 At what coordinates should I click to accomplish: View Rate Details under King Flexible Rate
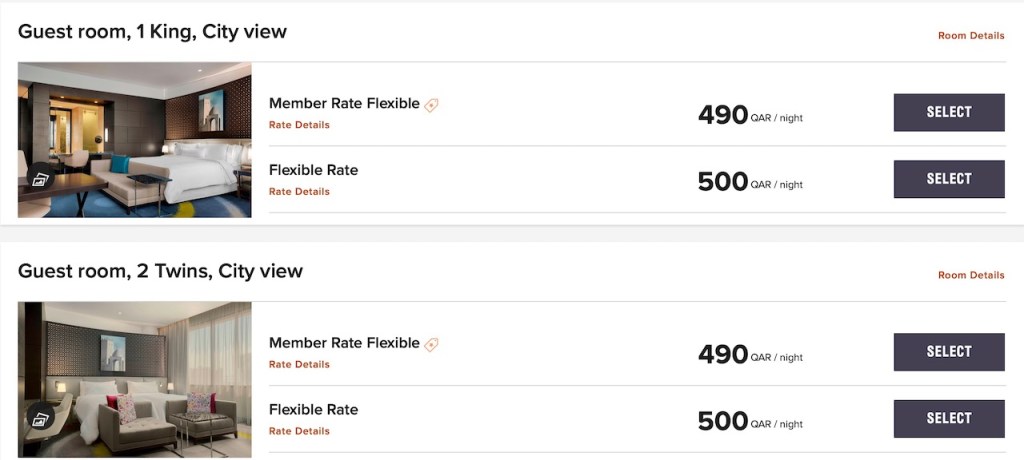299,192
